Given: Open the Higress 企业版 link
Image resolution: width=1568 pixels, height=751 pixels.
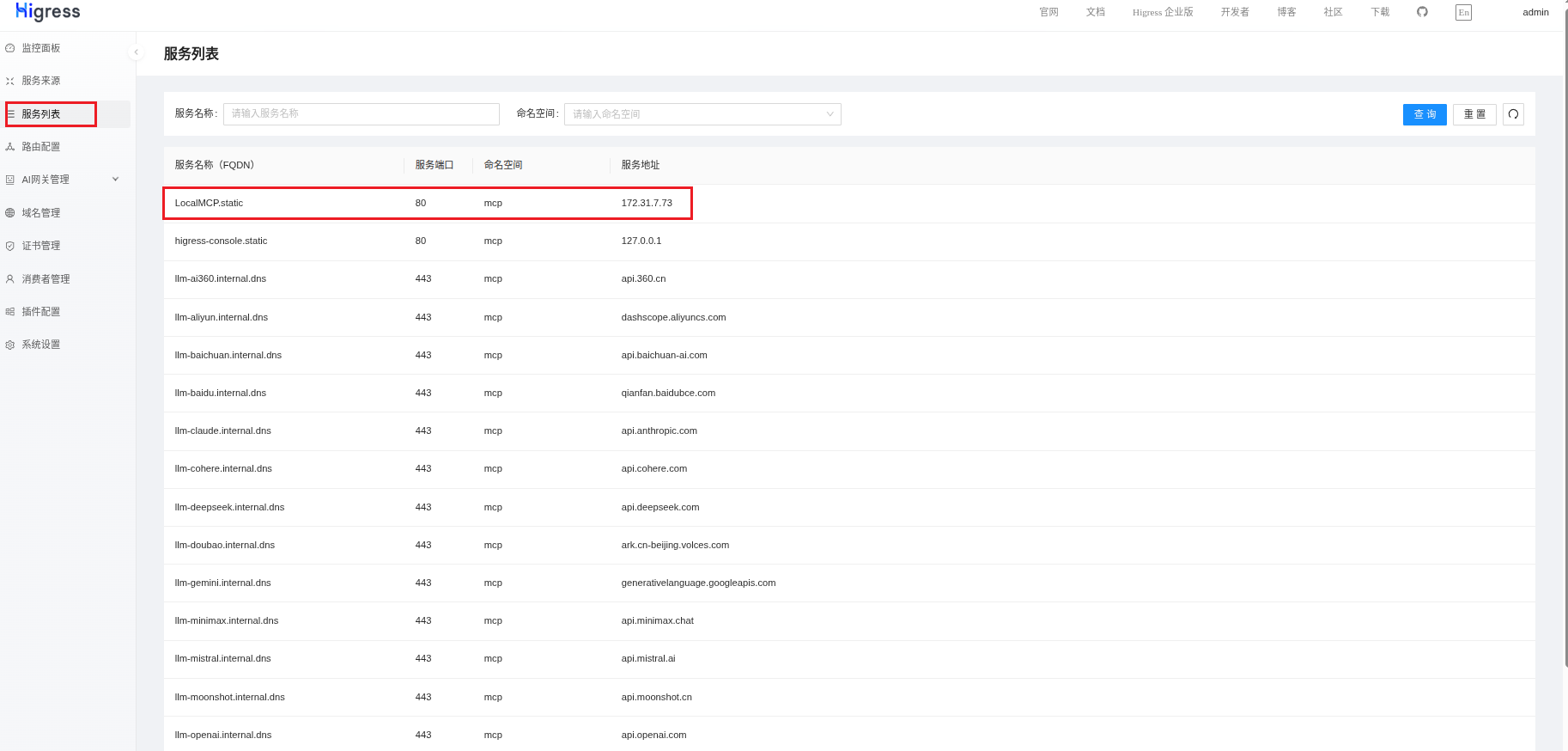Looking at the screenshot, I should coord(1163,12).
